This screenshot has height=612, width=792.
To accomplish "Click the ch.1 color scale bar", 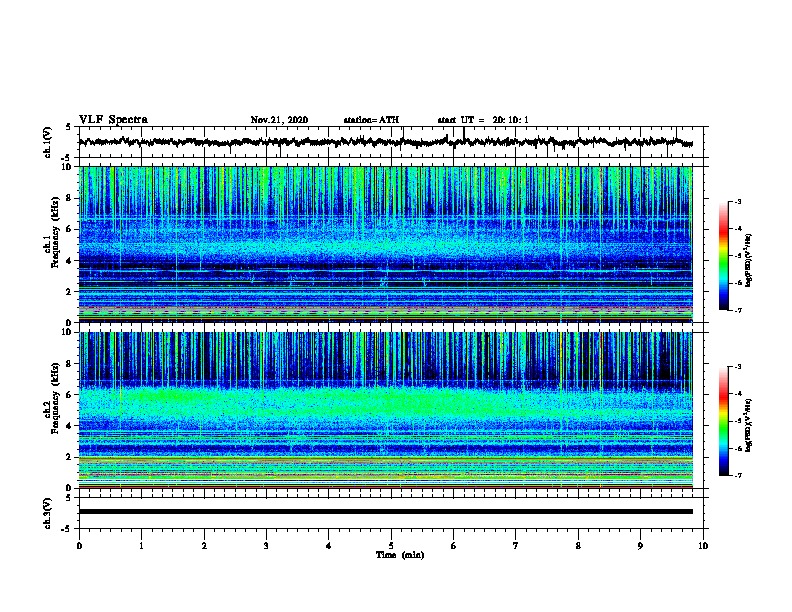I will (724, 256).
